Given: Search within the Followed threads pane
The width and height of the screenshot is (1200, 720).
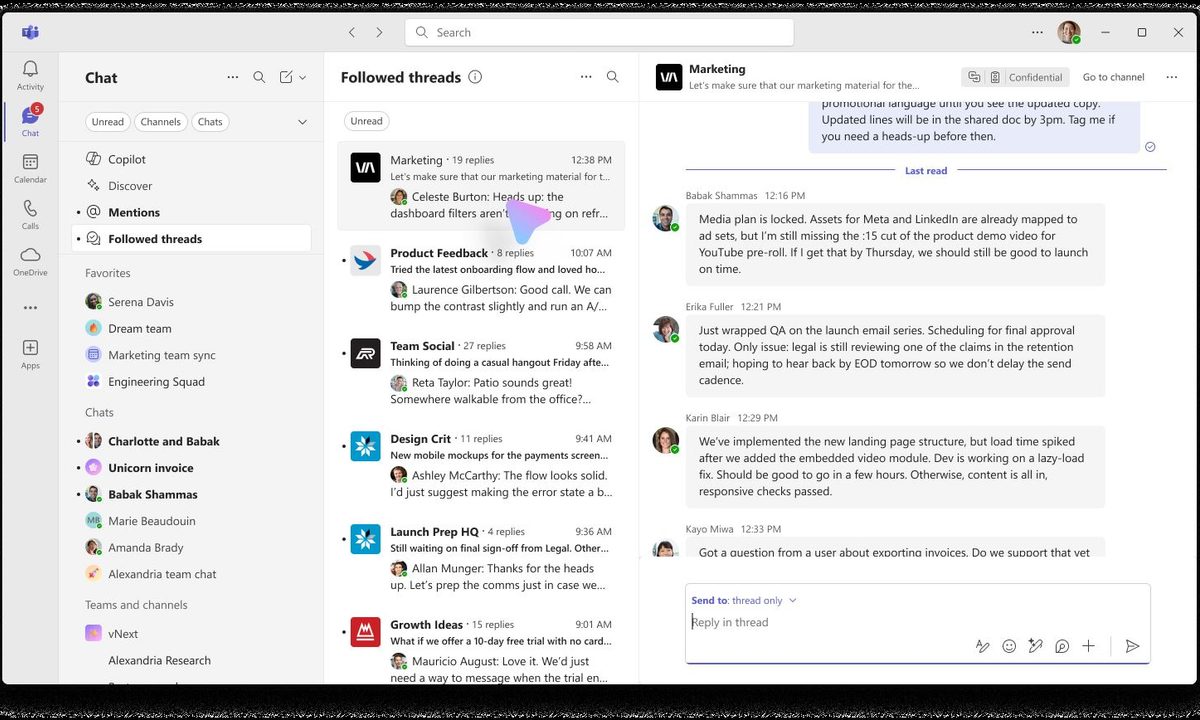Looking at the screenshot, I should click(613, 77).
